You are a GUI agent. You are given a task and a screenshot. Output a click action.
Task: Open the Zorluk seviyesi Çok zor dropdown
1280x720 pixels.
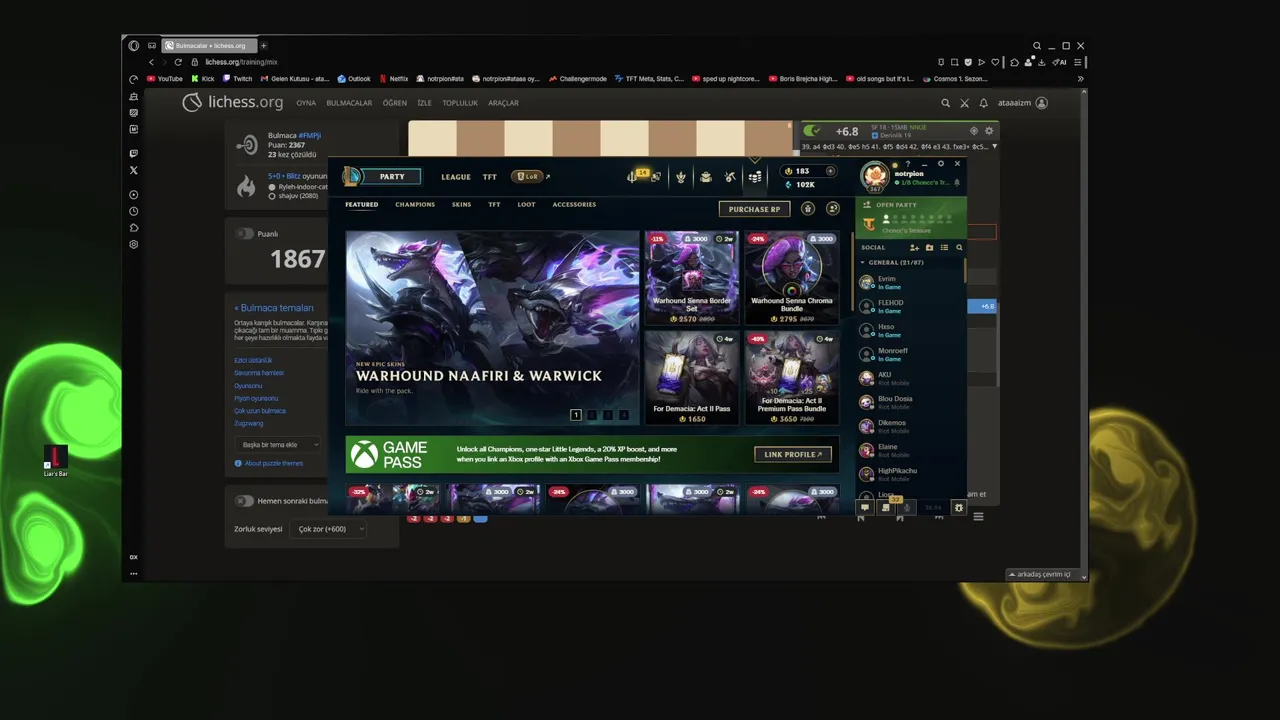328,529
